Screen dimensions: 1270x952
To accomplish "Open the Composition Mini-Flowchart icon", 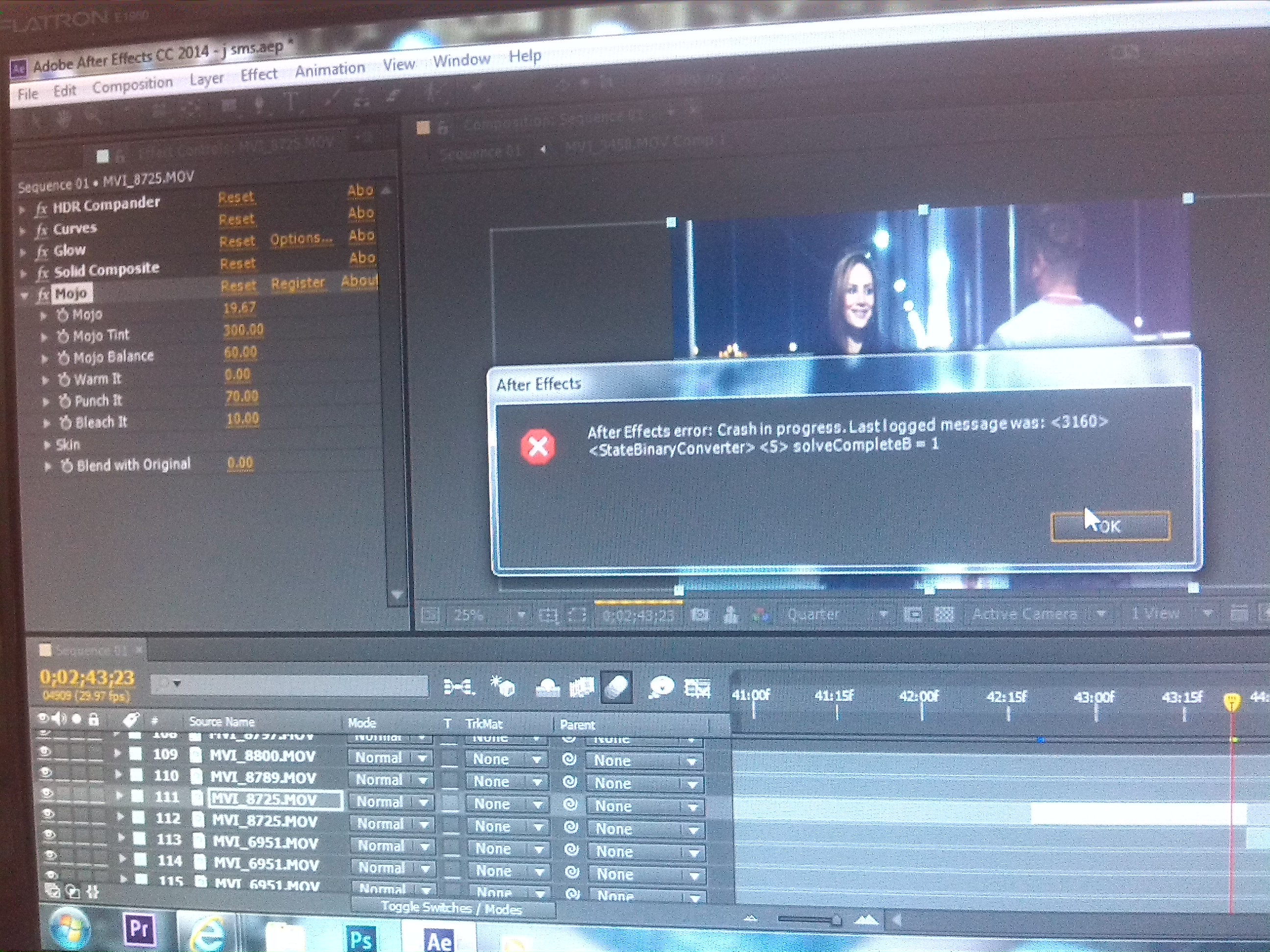I will (x=459, y=686).
